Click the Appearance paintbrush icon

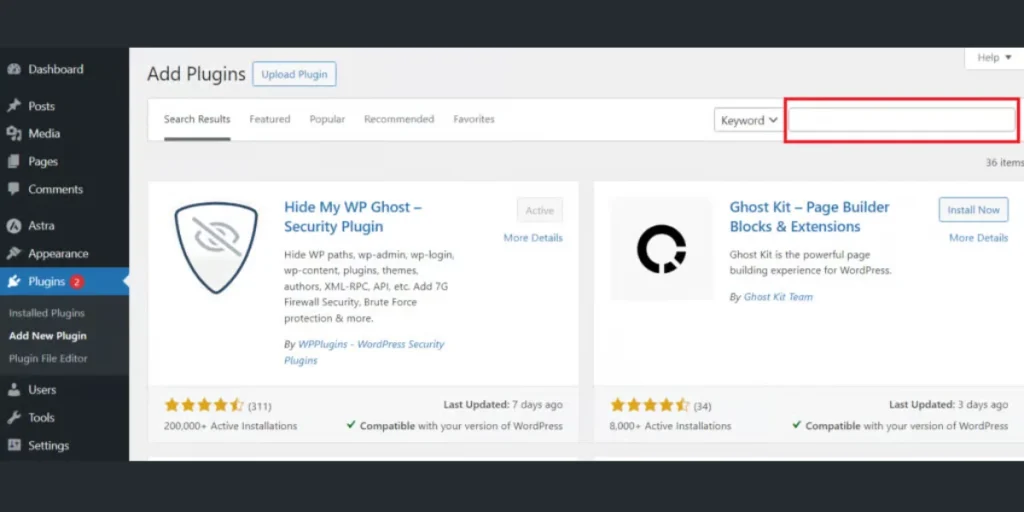(14, 253)
